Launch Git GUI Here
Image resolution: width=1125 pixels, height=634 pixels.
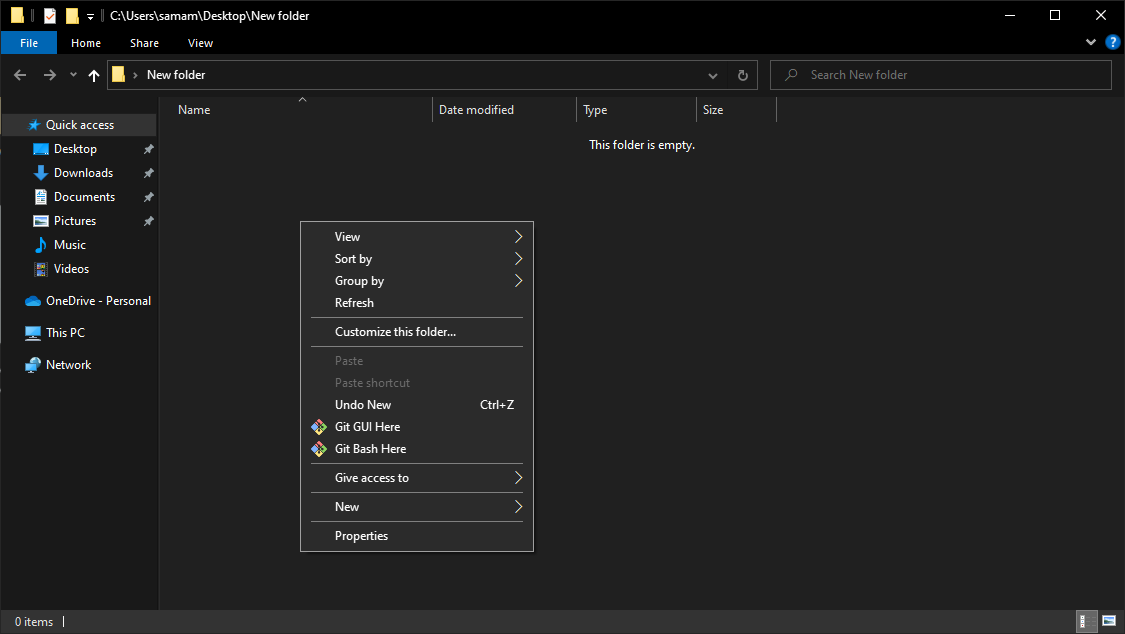pyautogui.click(x=417, y=427)
